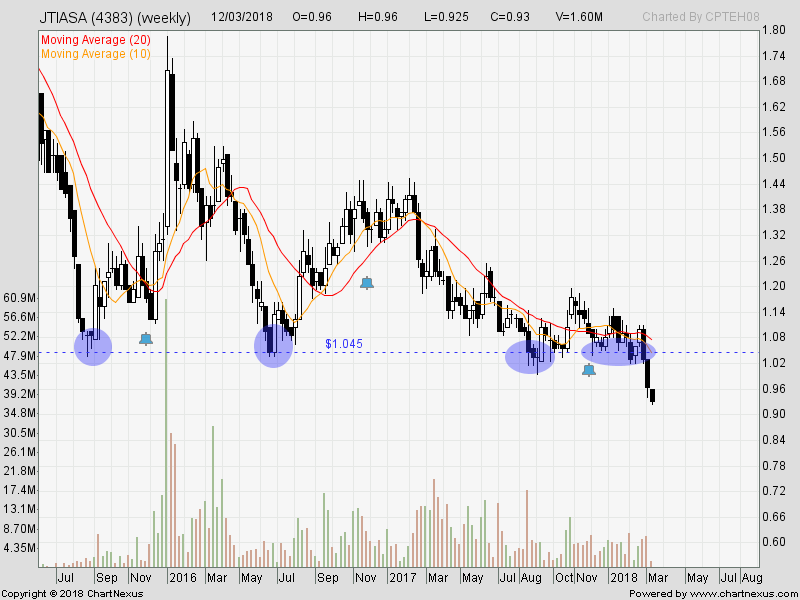Click the $1.045 dashed support line label

tap(342, 344)
